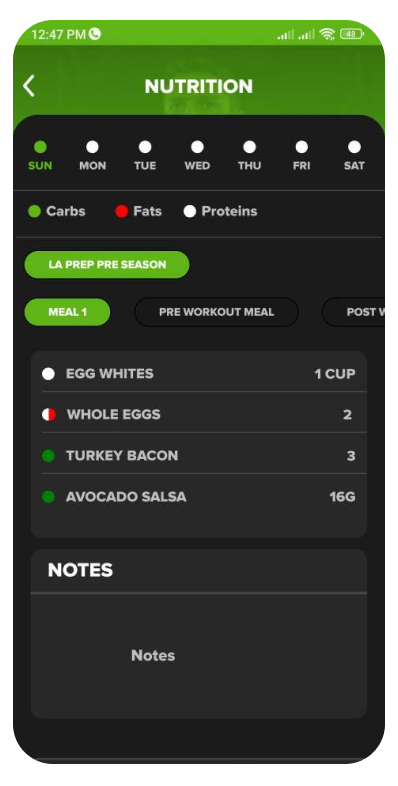Tap the green Carbs legend swatch
This screenshot has height=786, width=398.
point(34,212)
